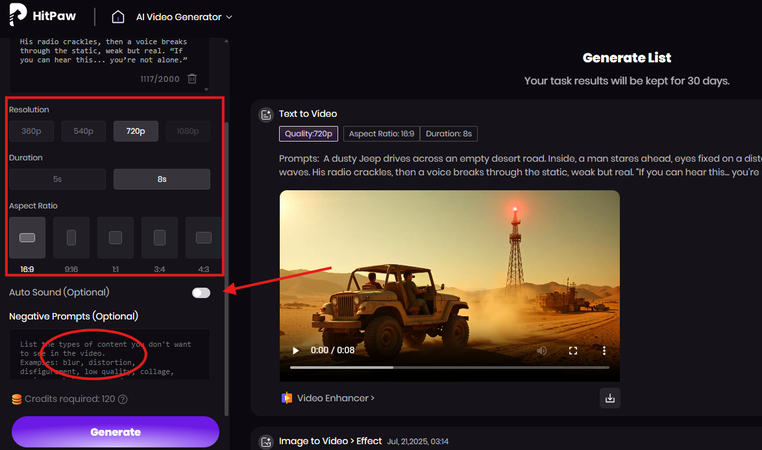Play the generated Jeep video
This screenshot has width=762, height=450.
(x=295, y=350)
